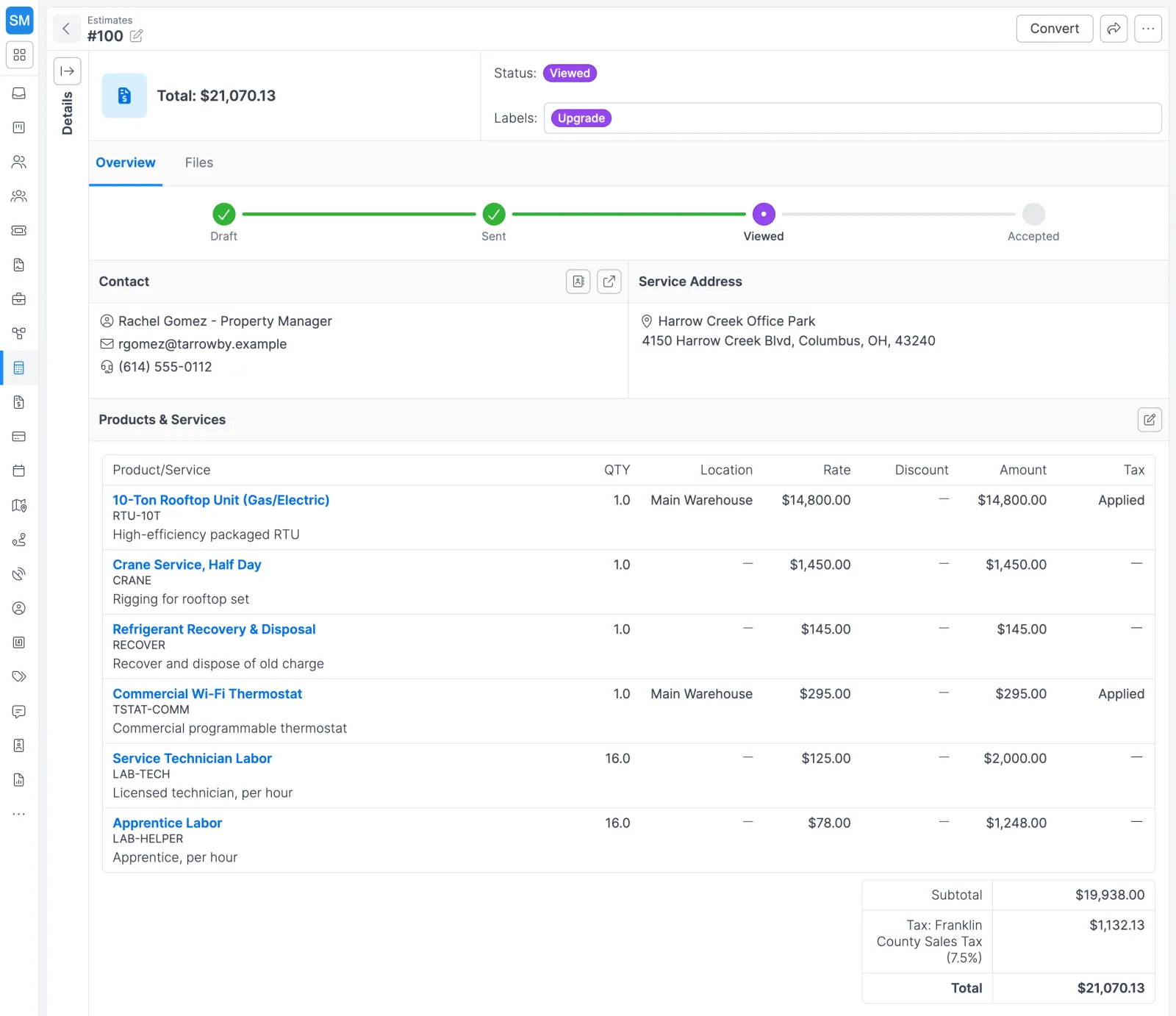Edit estimate number pencil icon
This screenshot has width=1176, height=1016.
click(x=136, y=36)
